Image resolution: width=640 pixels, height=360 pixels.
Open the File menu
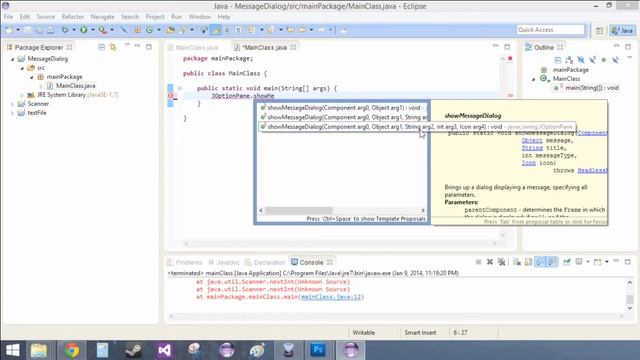pos(9,17)
